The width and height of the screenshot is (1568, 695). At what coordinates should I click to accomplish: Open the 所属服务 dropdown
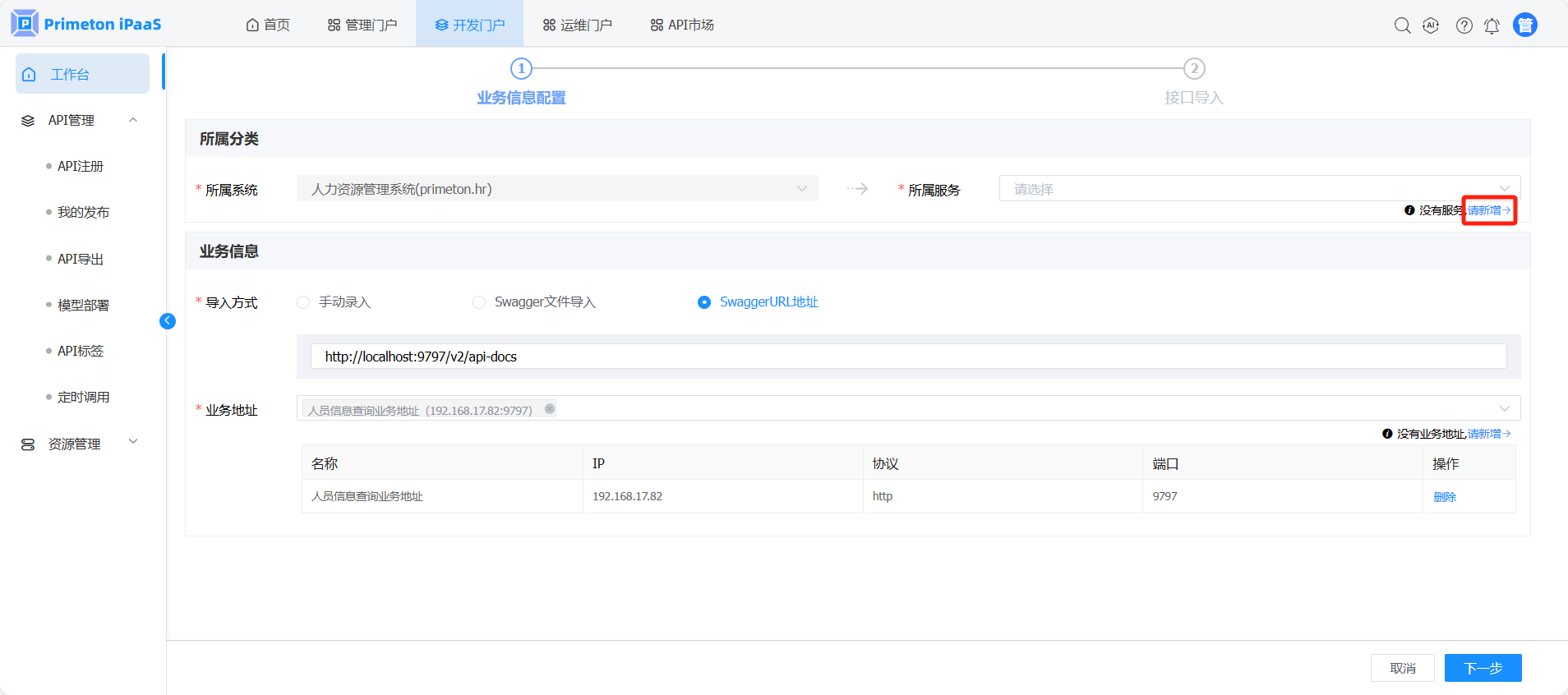pyautogui.click(x=1258, y=189)
